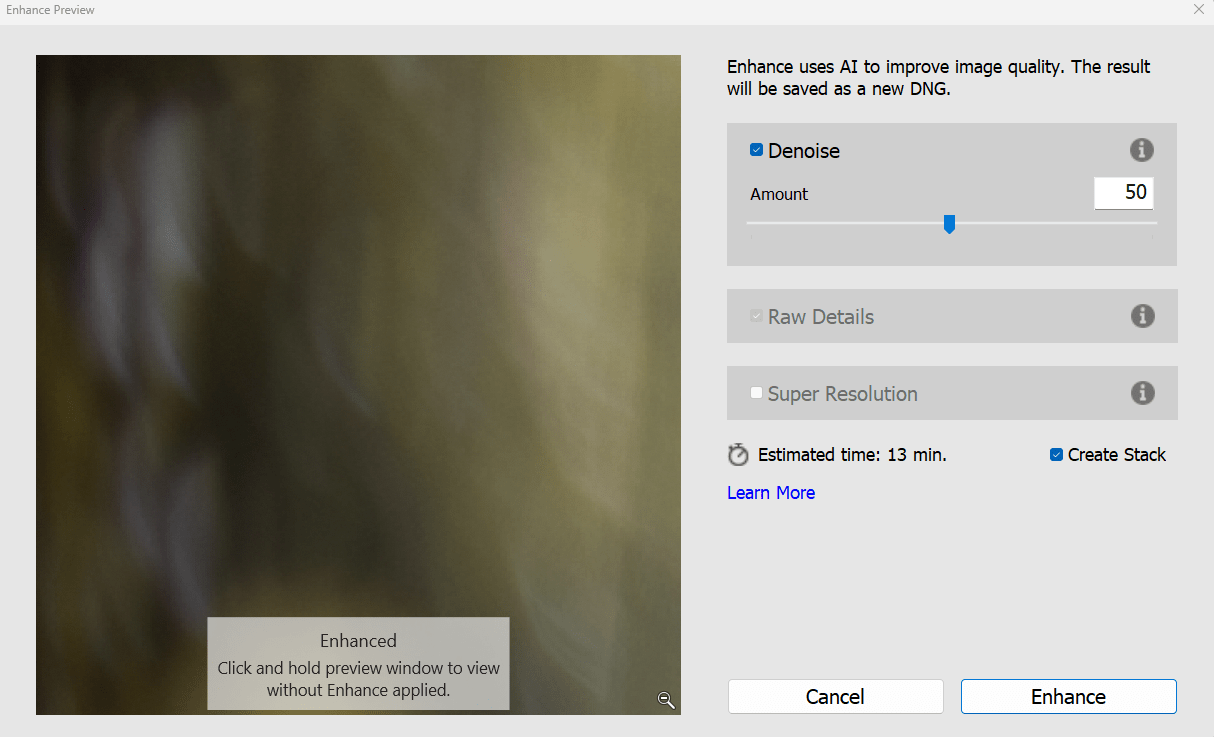Screen dimensions: 1214x737
Task: Start enhancement with the Enhance button
Action: (1067, 696)
